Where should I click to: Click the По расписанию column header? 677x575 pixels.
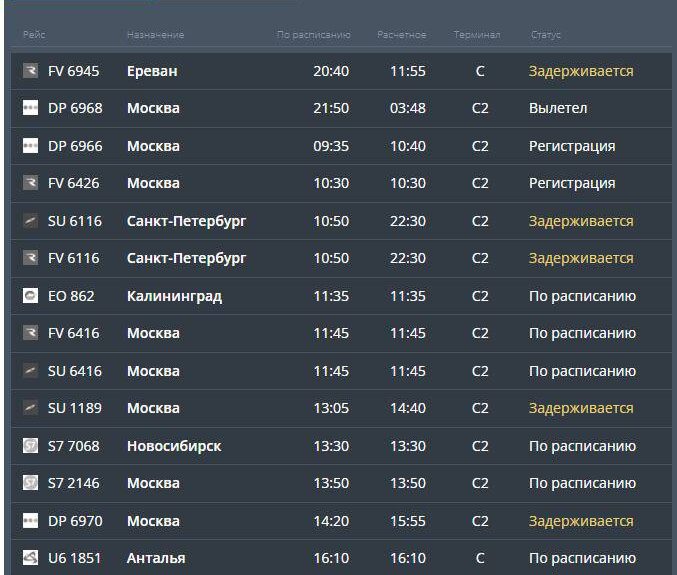[313, 35]
